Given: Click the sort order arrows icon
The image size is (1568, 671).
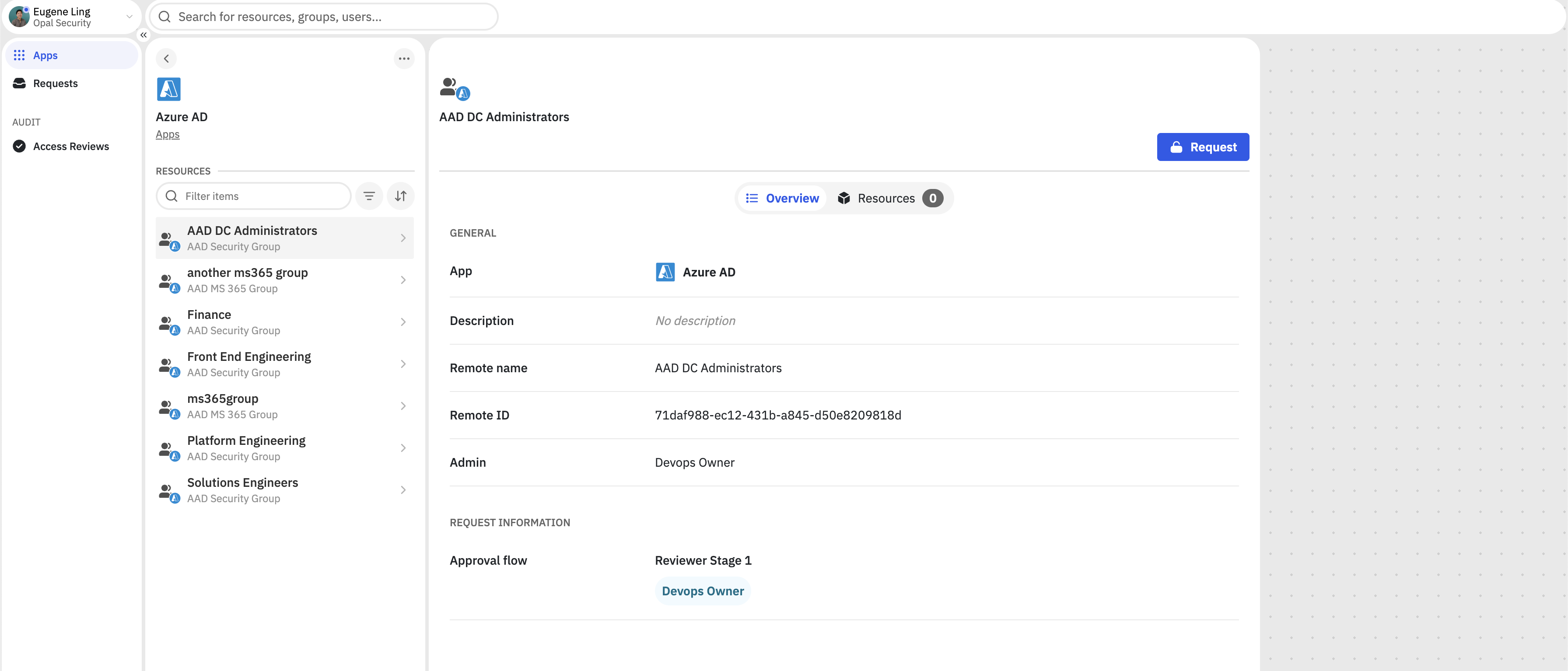Looking at the screenshot, I should click(x=400, y=196).
